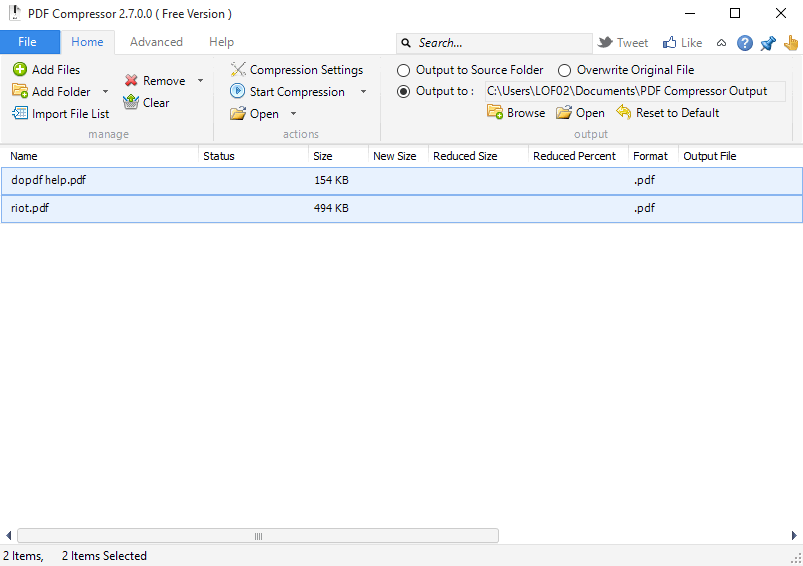
Task: Click the Import File List icon
Action: coord(20,113)
